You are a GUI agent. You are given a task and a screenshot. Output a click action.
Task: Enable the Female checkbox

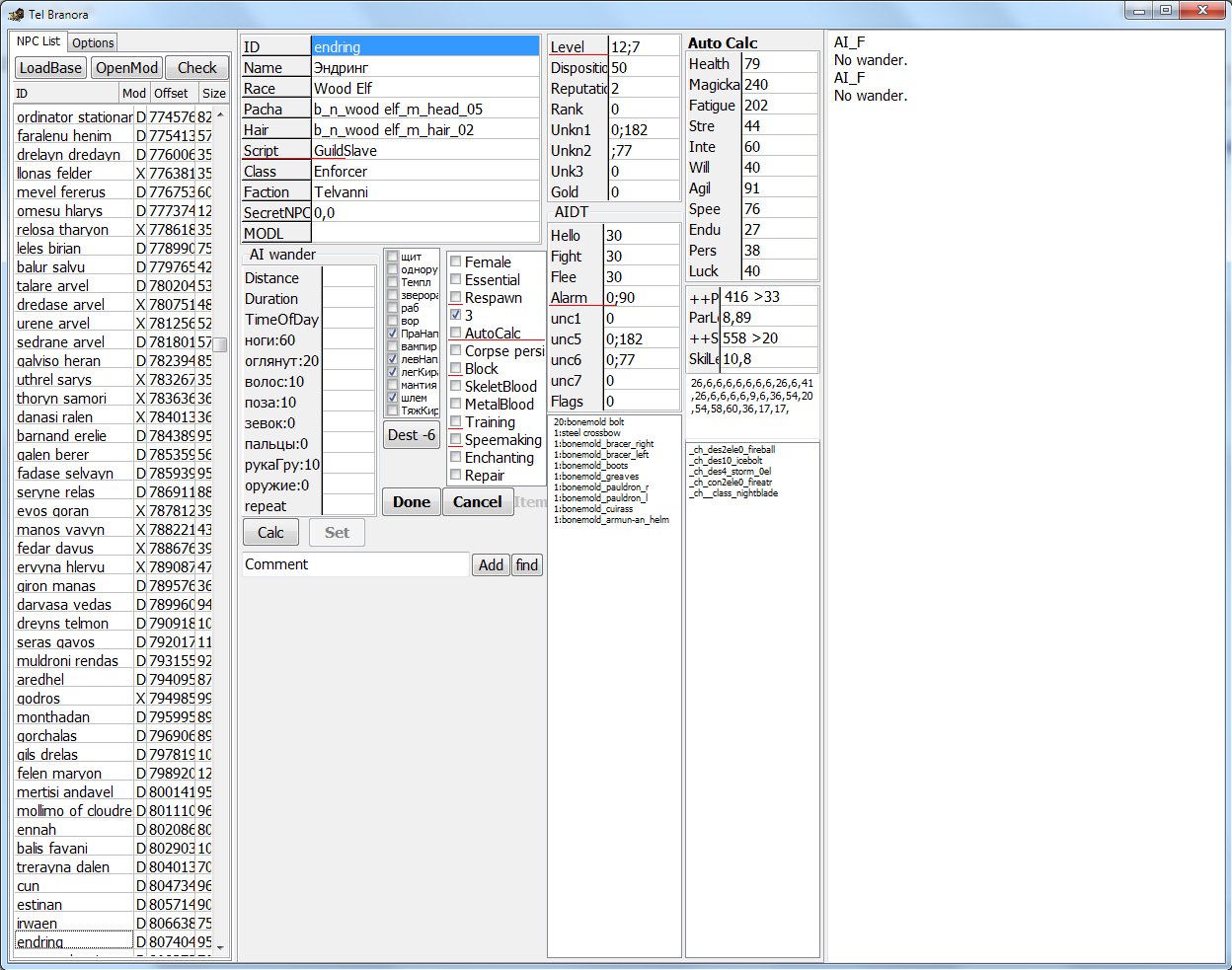coord(456,262)
